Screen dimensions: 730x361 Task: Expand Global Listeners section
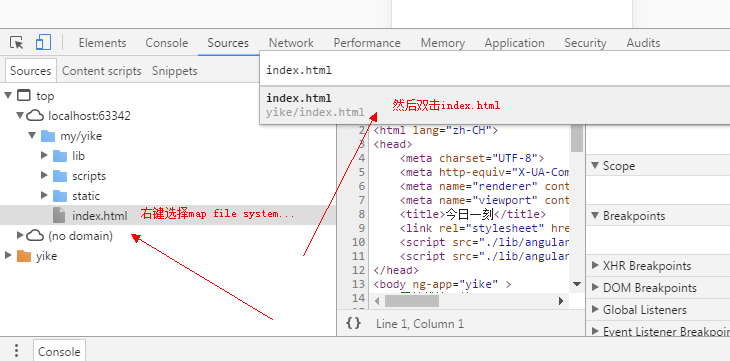click(x=595, y=309)
